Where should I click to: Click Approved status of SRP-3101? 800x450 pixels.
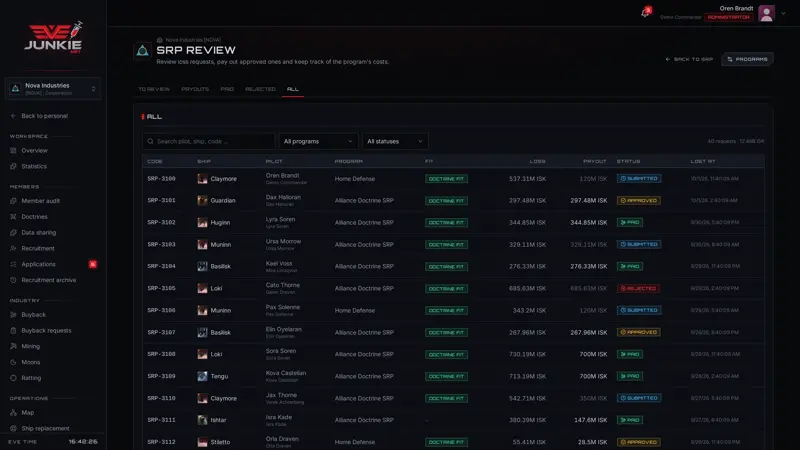(638, 201)
